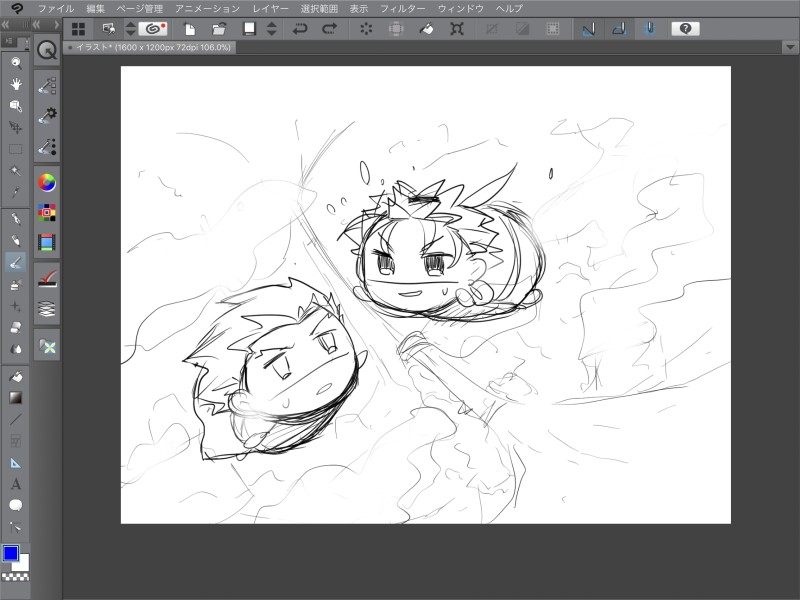Toggle Snap to Special Ruler

(619, 29)
